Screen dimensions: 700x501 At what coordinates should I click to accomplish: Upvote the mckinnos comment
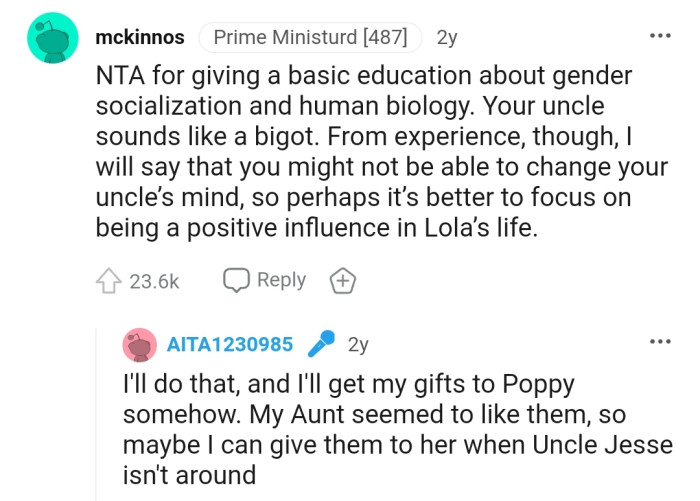tap(109, 281)
